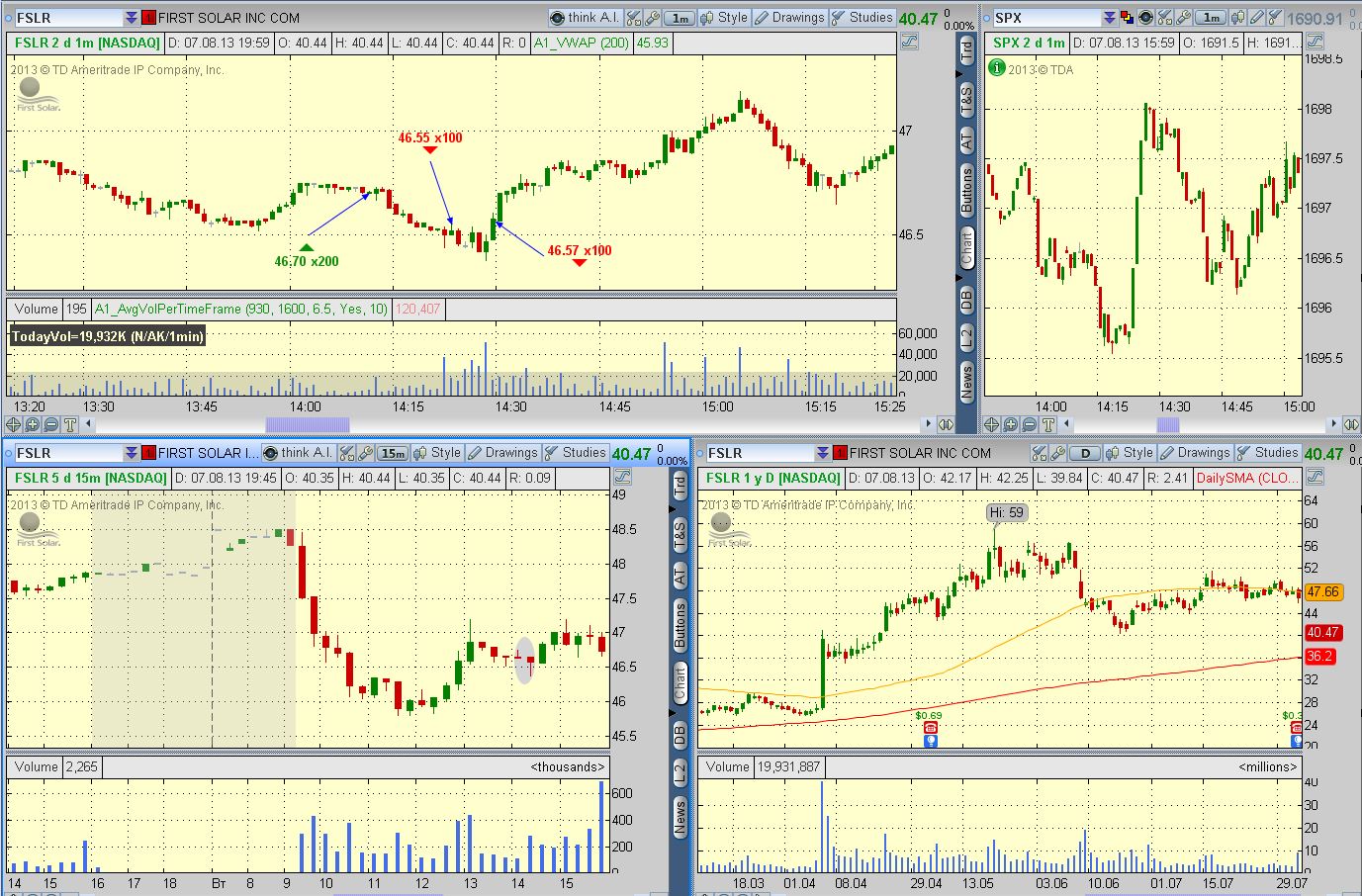Toggle T&S side tab of bottom-left chart
Image resolution: width=1362 pixels, height=896 pixels.
pyautogui.click(x=680, y=534)
